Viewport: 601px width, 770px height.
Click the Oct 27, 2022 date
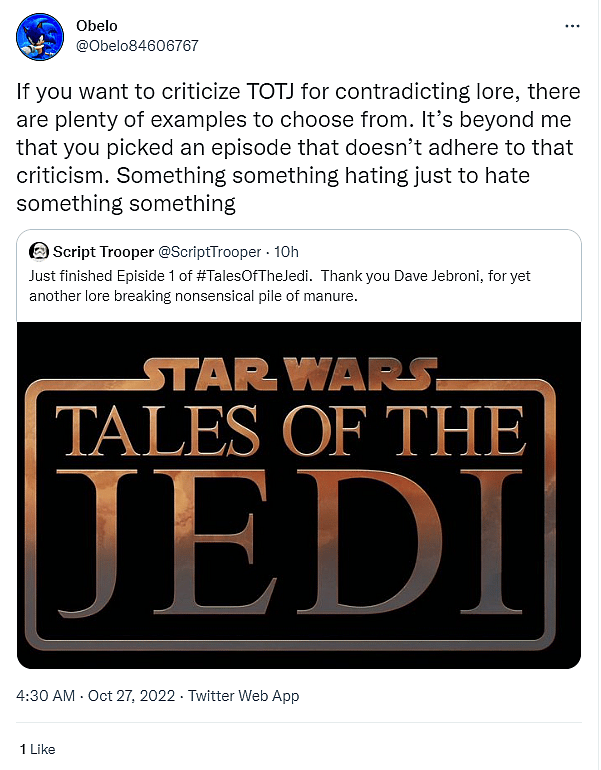pos(133,696)
